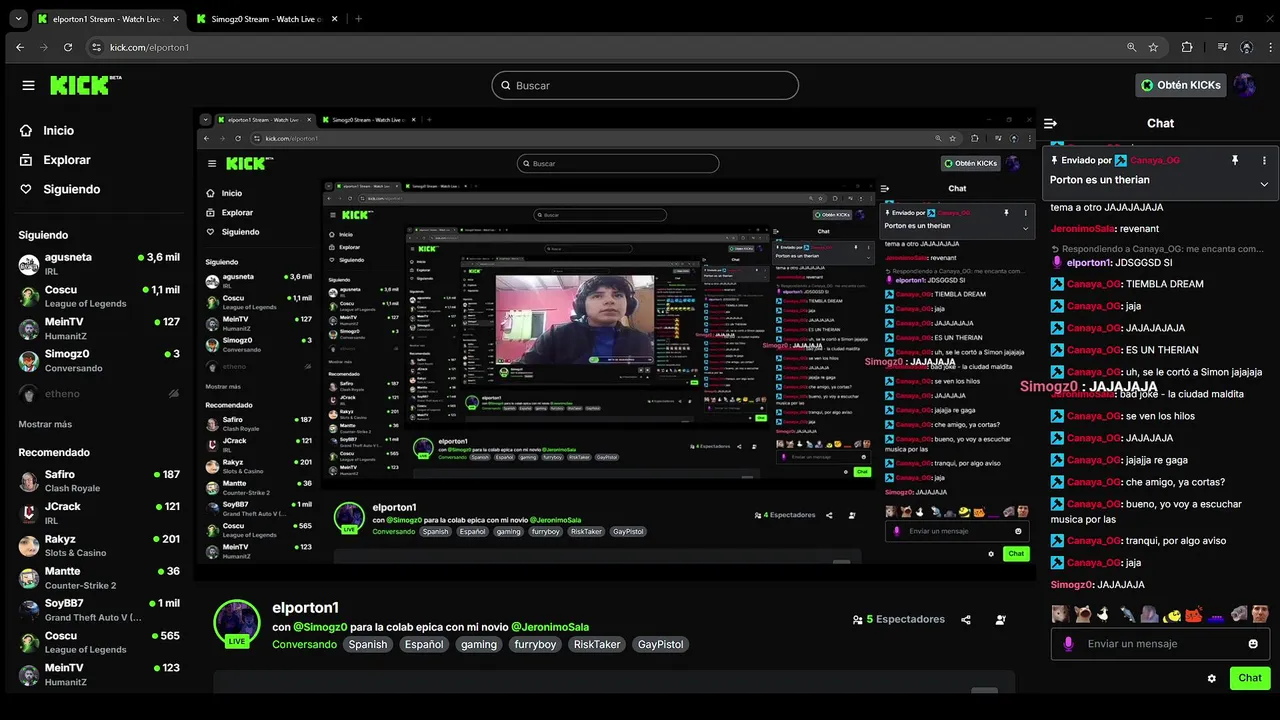Reload the page with Chrome's refresh icon
This screenshot has width=1280, height=720.
click(68, 47)
